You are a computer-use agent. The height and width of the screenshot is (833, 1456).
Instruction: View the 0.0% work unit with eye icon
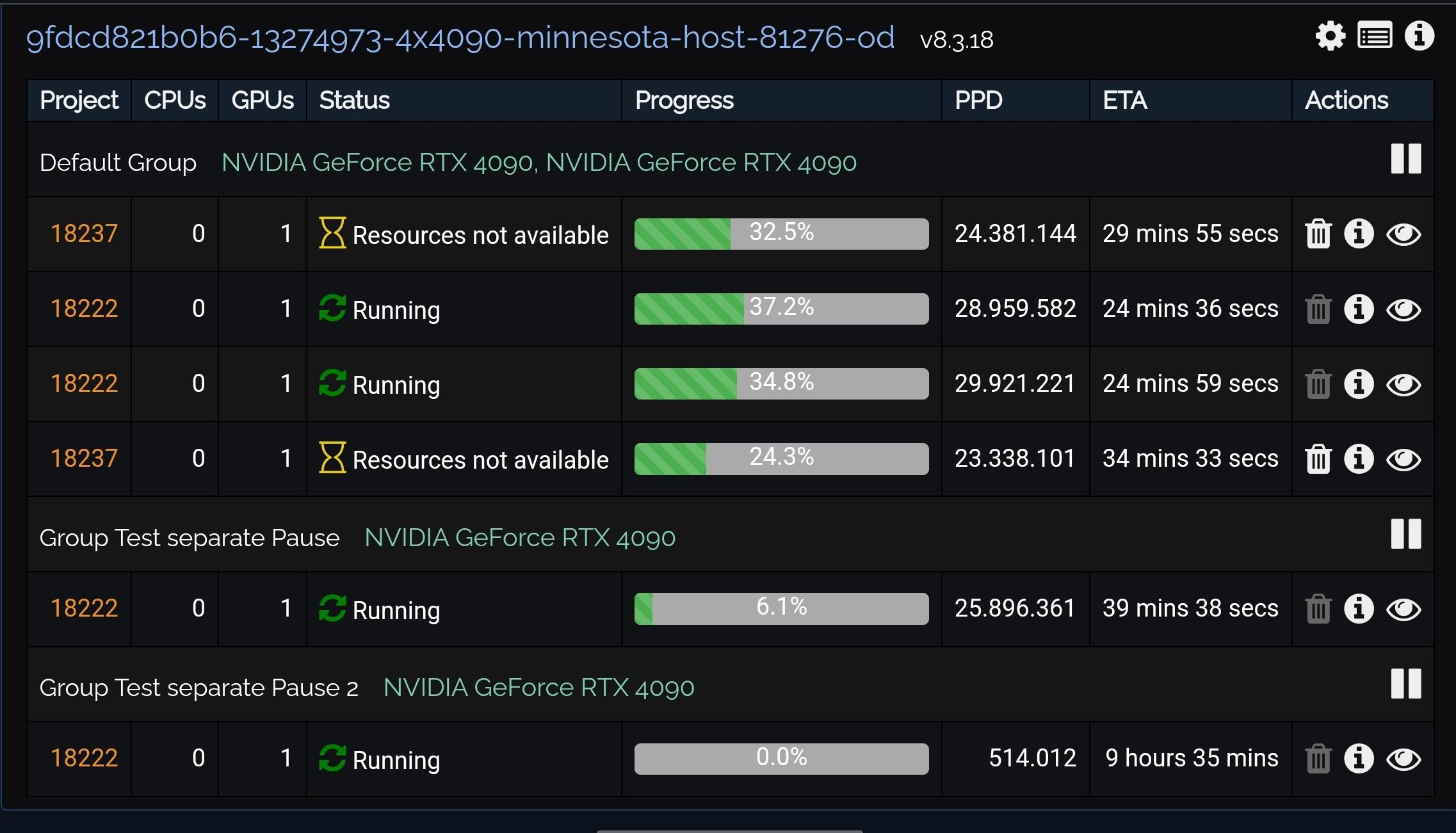[1403, 759]
